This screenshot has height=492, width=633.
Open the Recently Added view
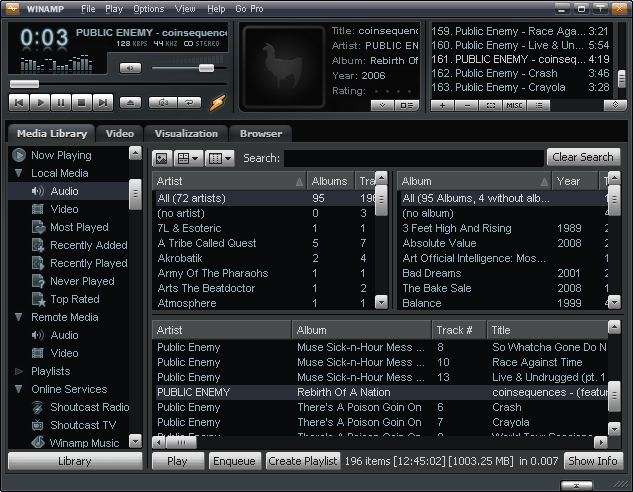point(88,245)
